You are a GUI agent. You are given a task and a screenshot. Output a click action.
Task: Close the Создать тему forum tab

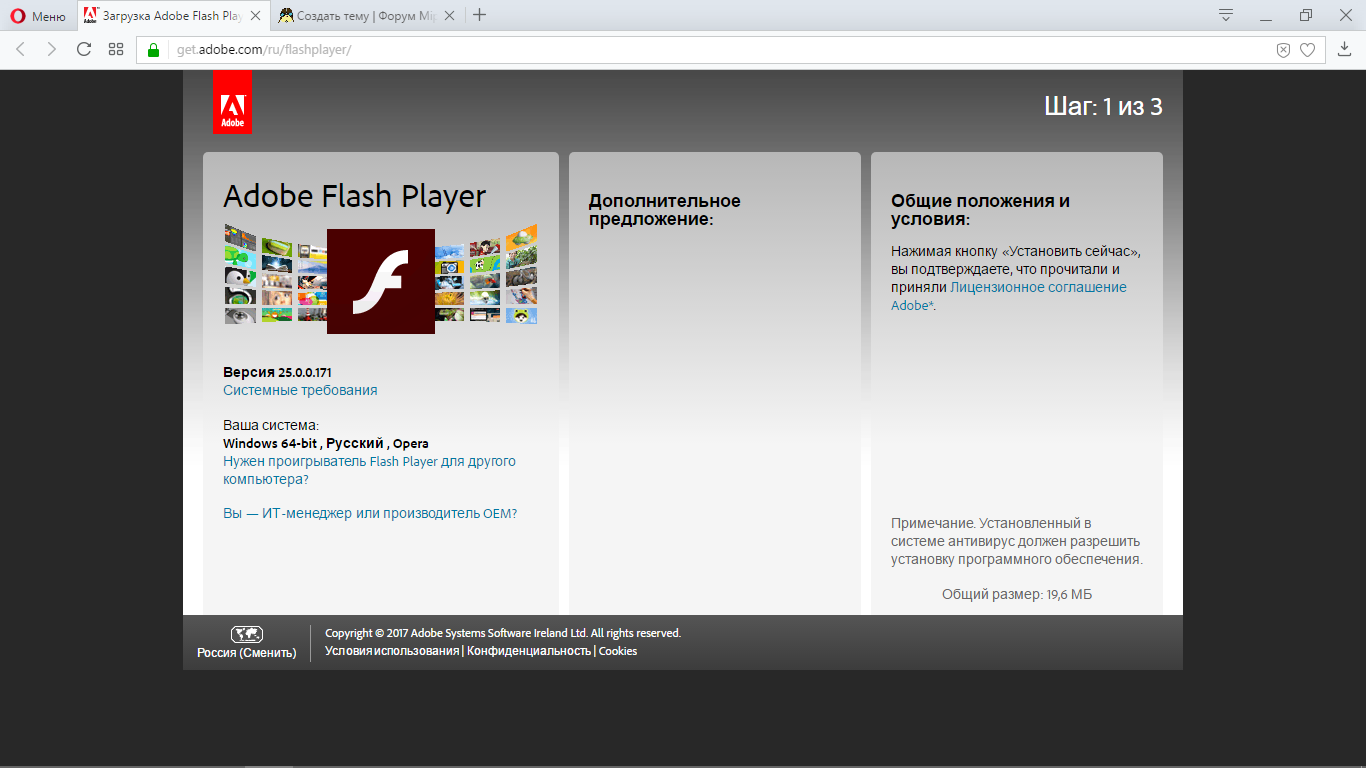pyautogui.click(x=449, y=15)
